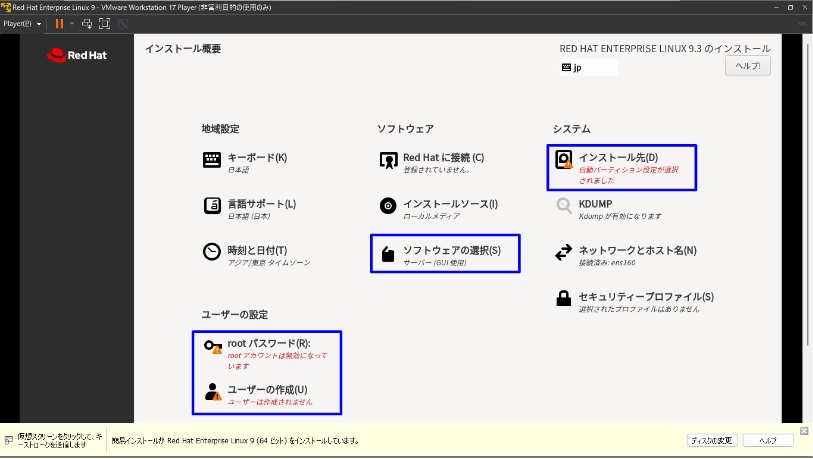Image resolution: width=813 pixels, height=459 pixels.
Task: Click ディスクの変更 button
Action: point(711,440)
